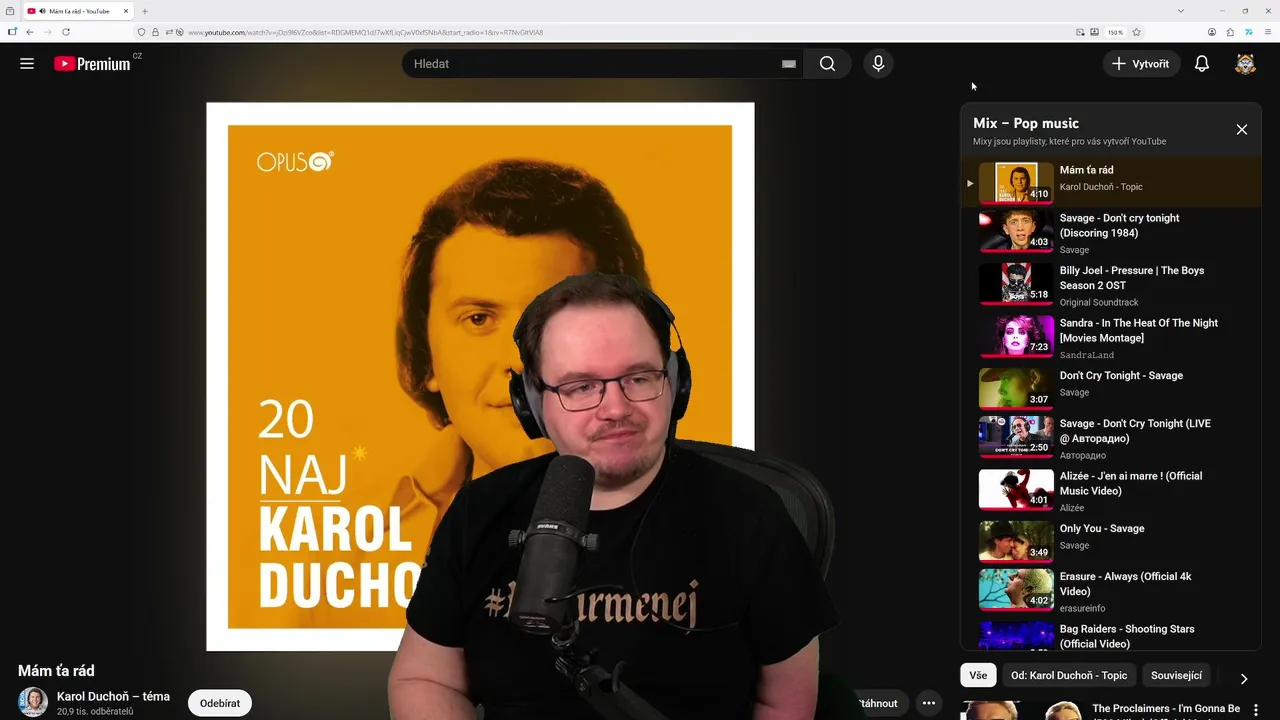Open menu for The Proclaimers video
This screenshot has height=720, width=1280.
coord(1256,710)
